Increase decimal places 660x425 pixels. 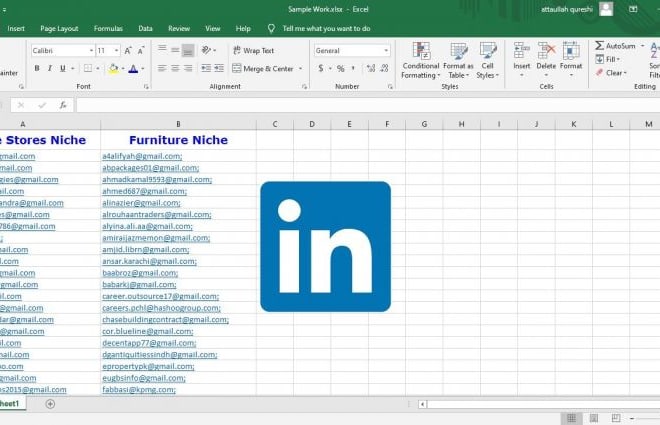point(371,68)
